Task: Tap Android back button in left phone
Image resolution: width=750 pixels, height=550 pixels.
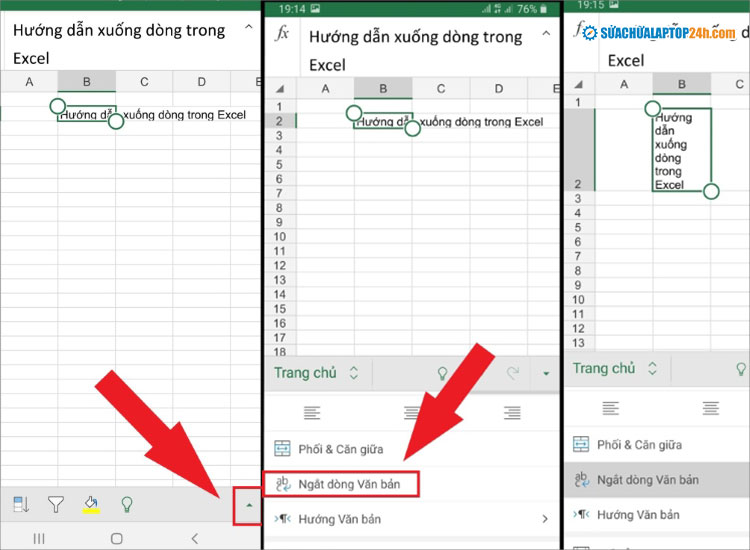Action: coord(195,539)
